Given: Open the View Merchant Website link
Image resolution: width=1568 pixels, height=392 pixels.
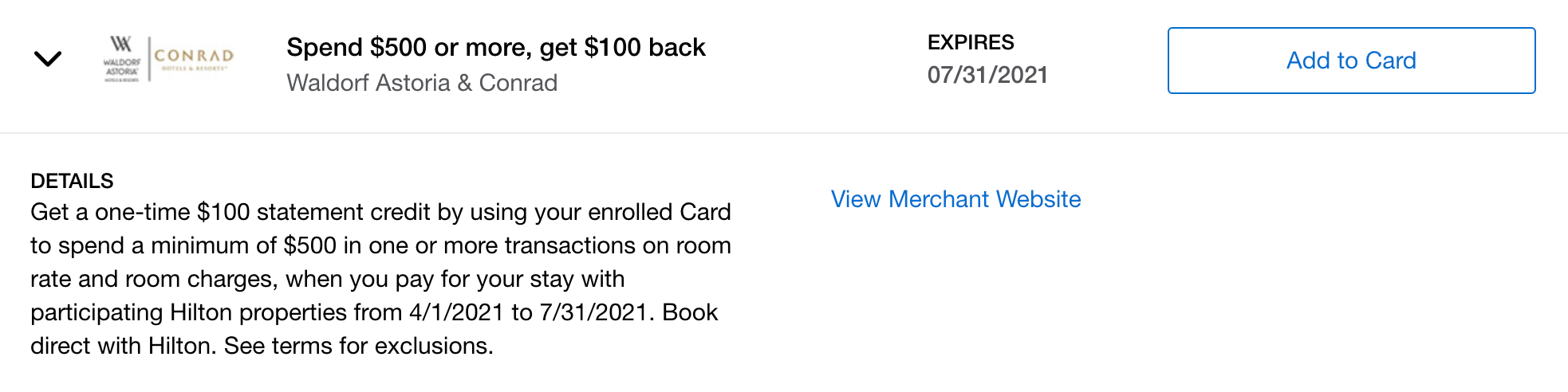Looking at the screenshot, I should click(955, 199).
